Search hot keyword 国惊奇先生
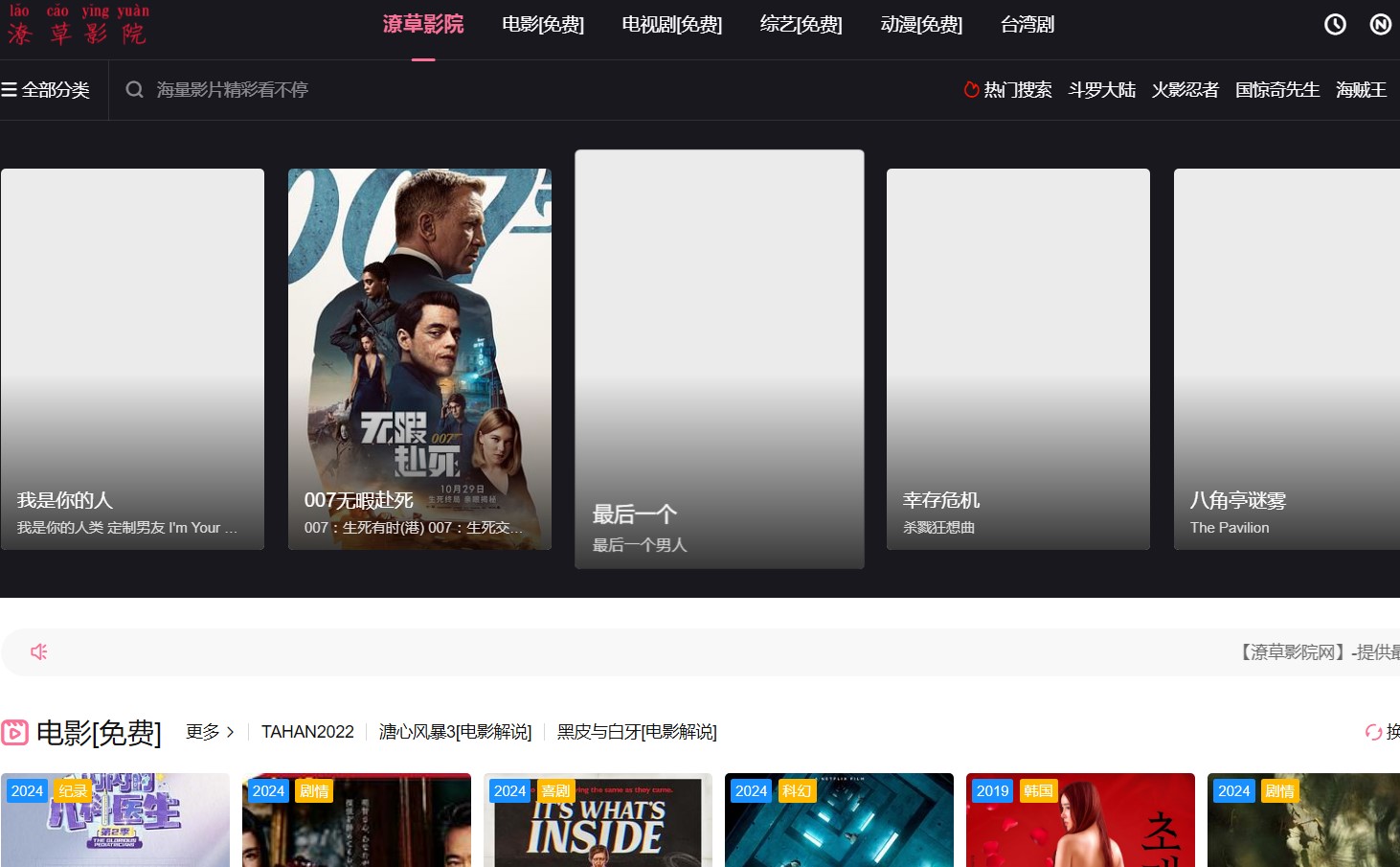 click(1277, 89)
